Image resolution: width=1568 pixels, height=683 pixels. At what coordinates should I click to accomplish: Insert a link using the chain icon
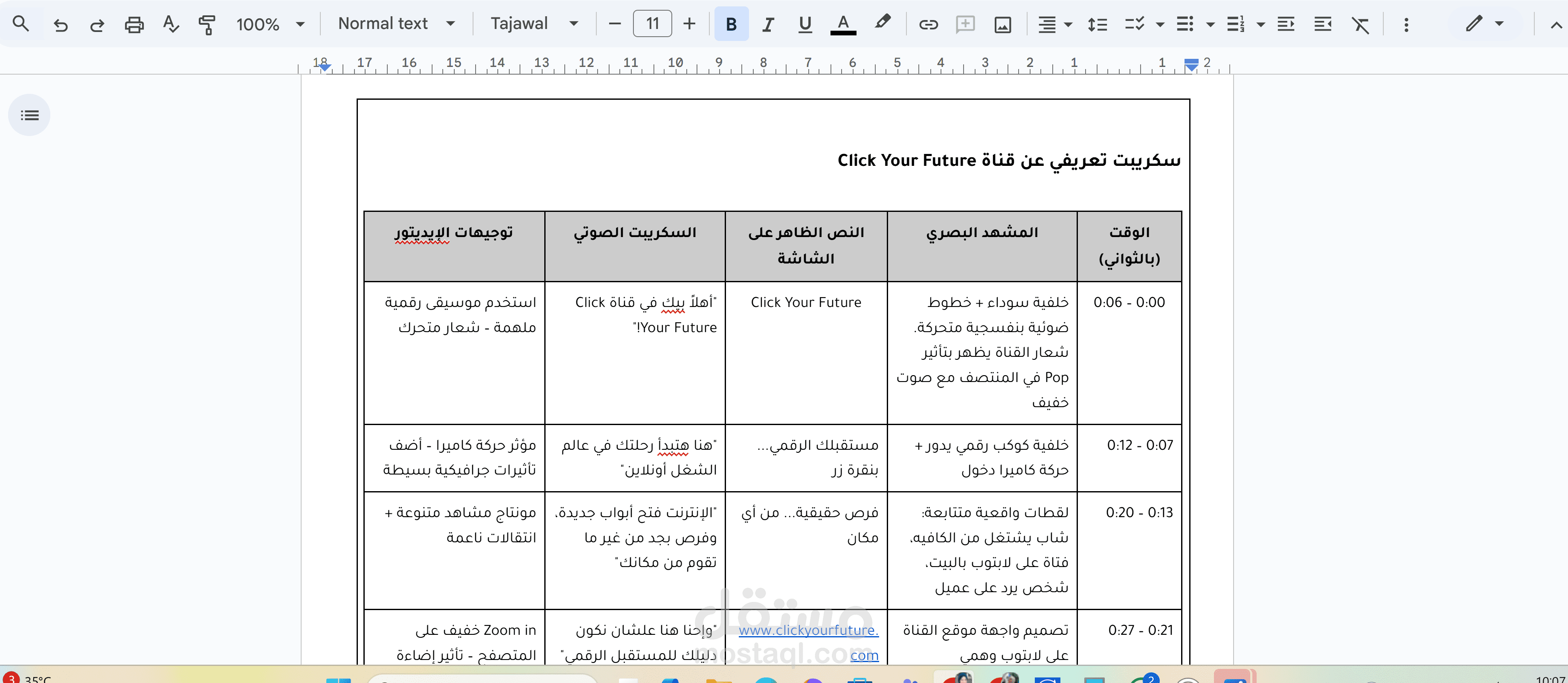(928, 24)
